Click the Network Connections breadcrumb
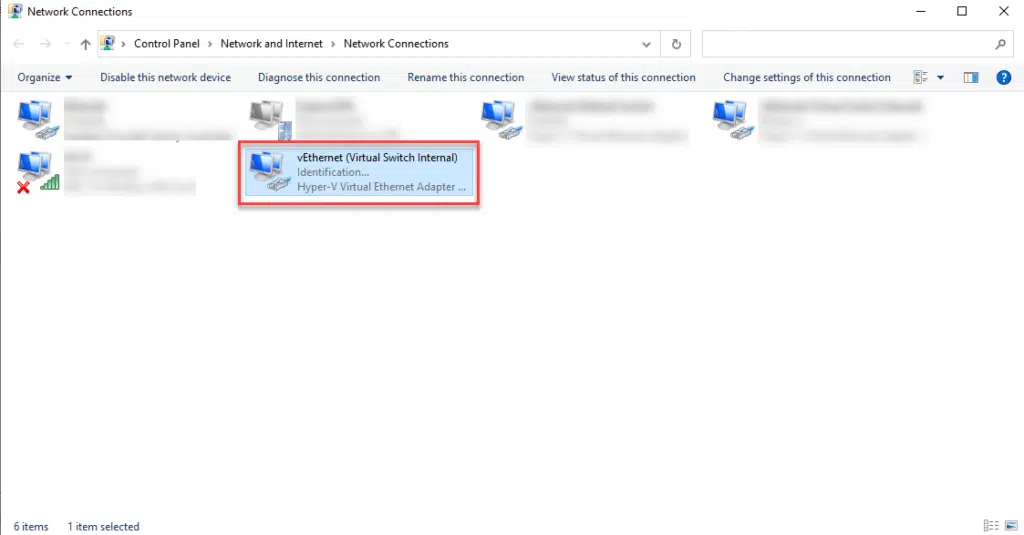The width and height of the screenshot is (1024, 535). point(396,44)
